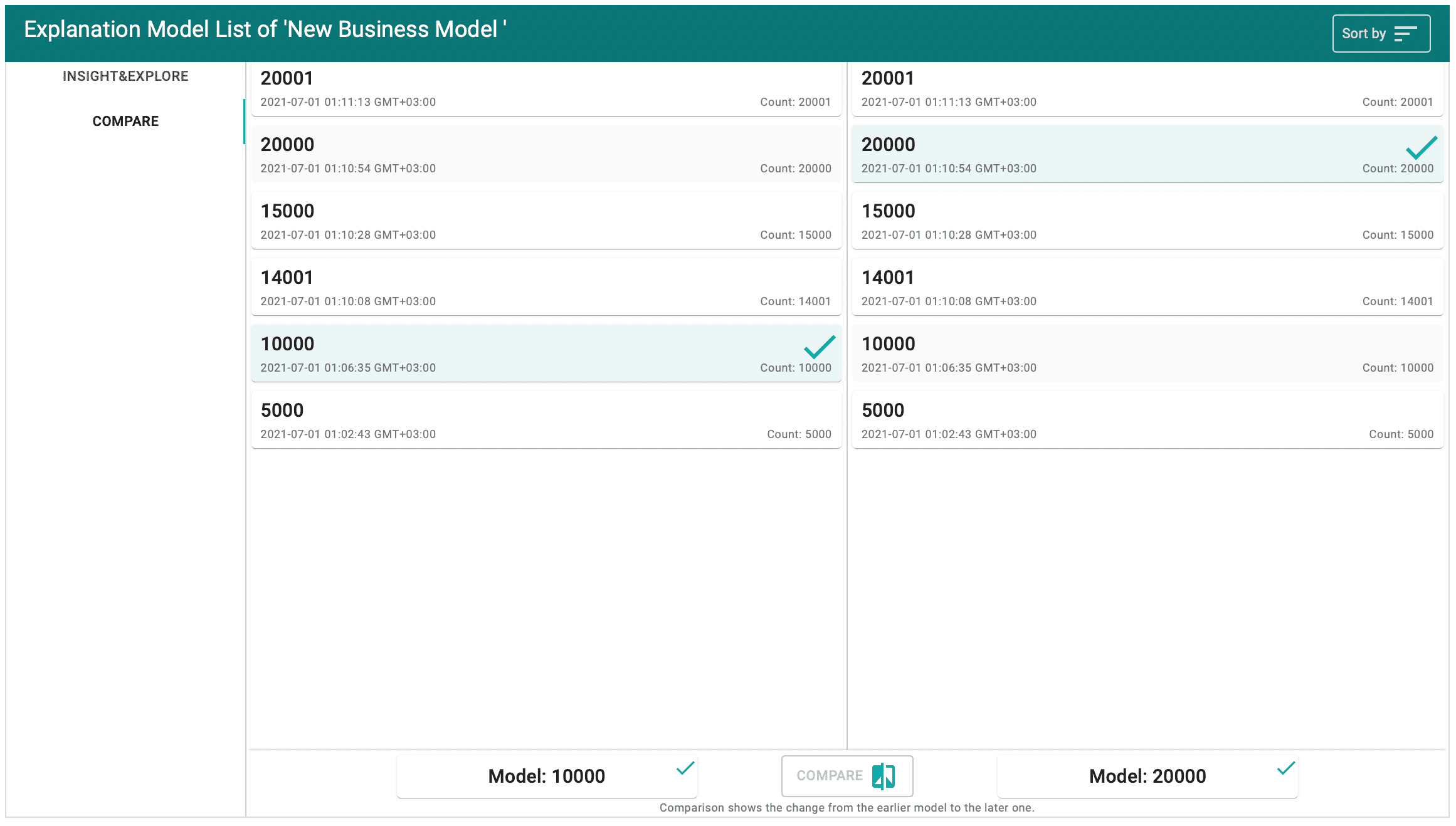This screenshot has height=826, width=1456.
Task: Open the INSIGHT&EXPLORE tab
Action: tap(125, 76)
